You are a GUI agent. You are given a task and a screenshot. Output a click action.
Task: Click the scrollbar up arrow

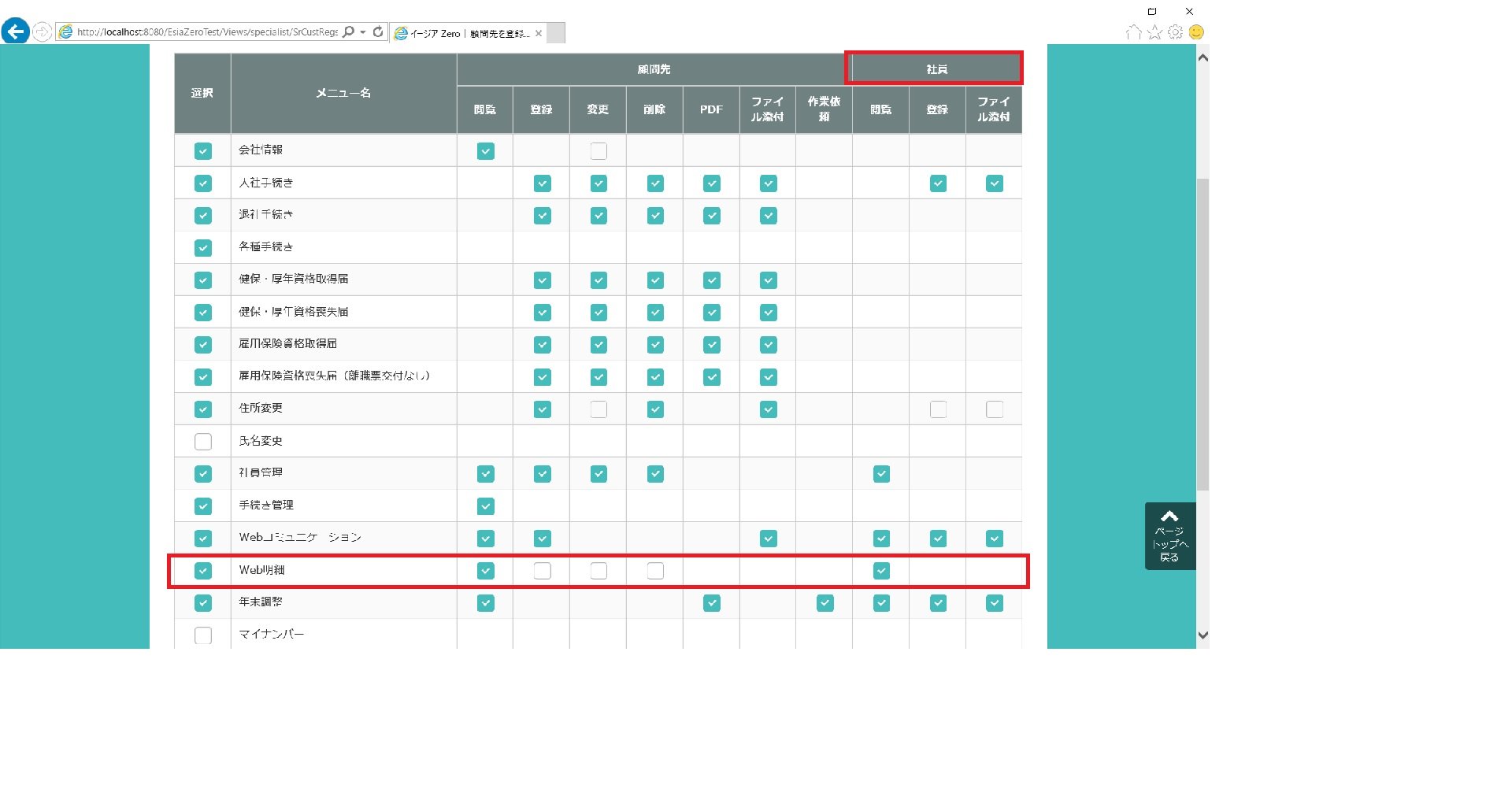(1203, 57)
